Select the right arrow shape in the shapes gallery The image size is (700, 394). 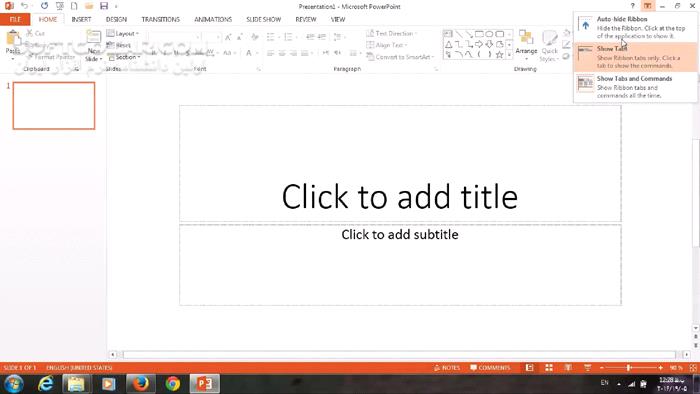click(x=479, y=44)
